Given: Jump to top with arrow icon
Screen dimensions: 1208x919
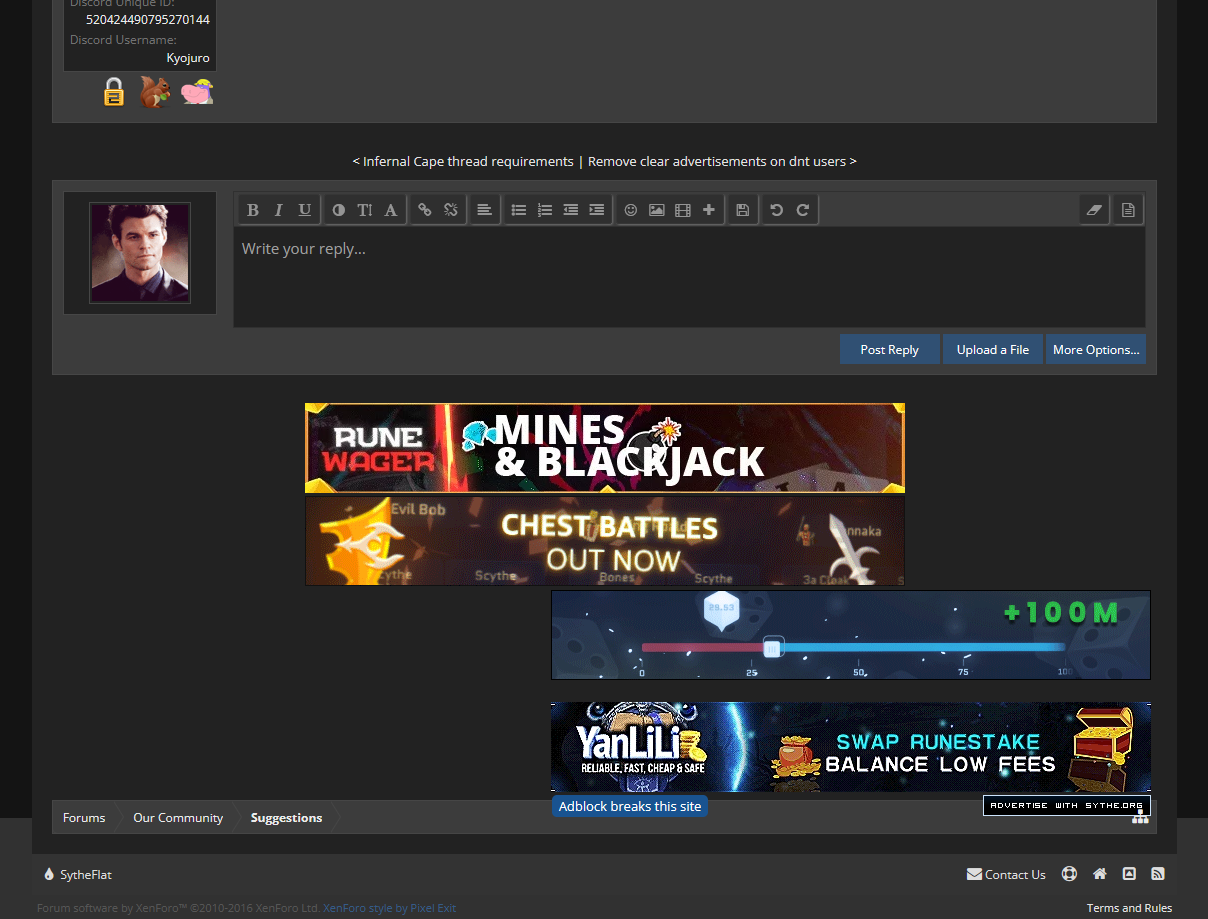Looking at the screenshot, I should [1129, 874].
